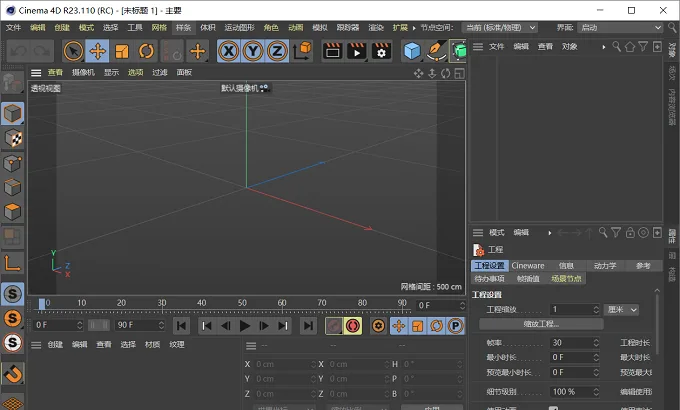The image size is (680, 410).
Task: Click 帧率 value field 30
Action: click(575, 343)
